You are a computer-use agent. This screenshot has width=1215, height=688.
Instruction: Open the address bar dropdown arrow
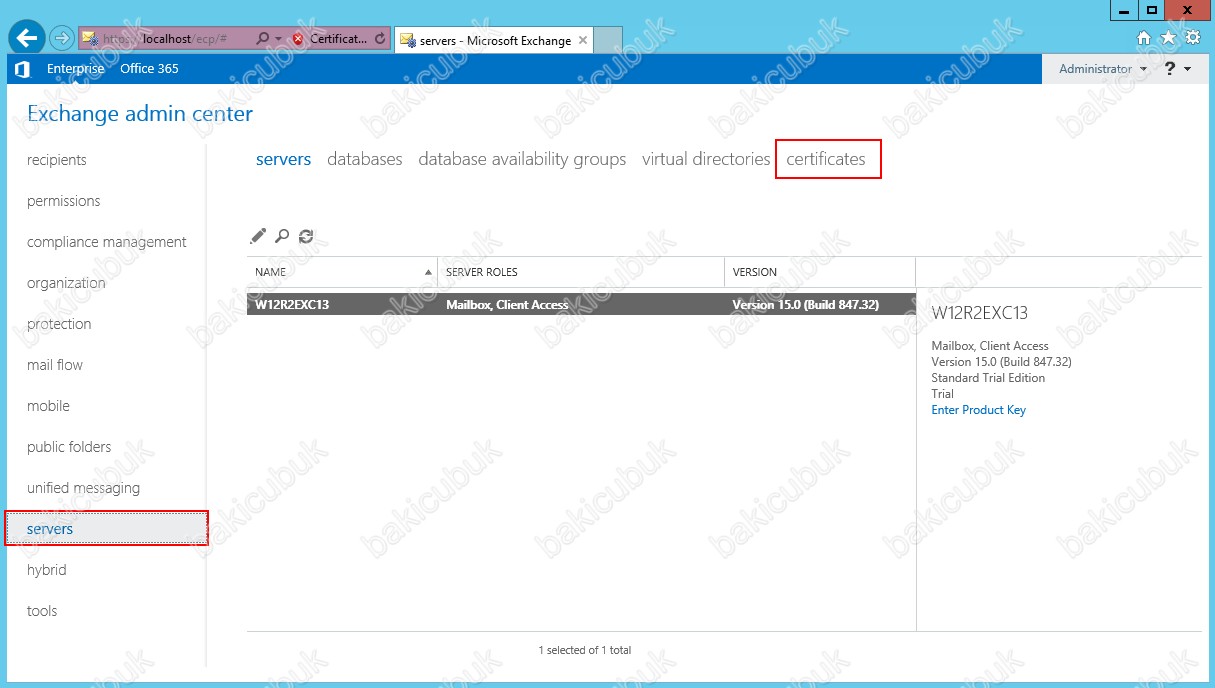[277, 39]
